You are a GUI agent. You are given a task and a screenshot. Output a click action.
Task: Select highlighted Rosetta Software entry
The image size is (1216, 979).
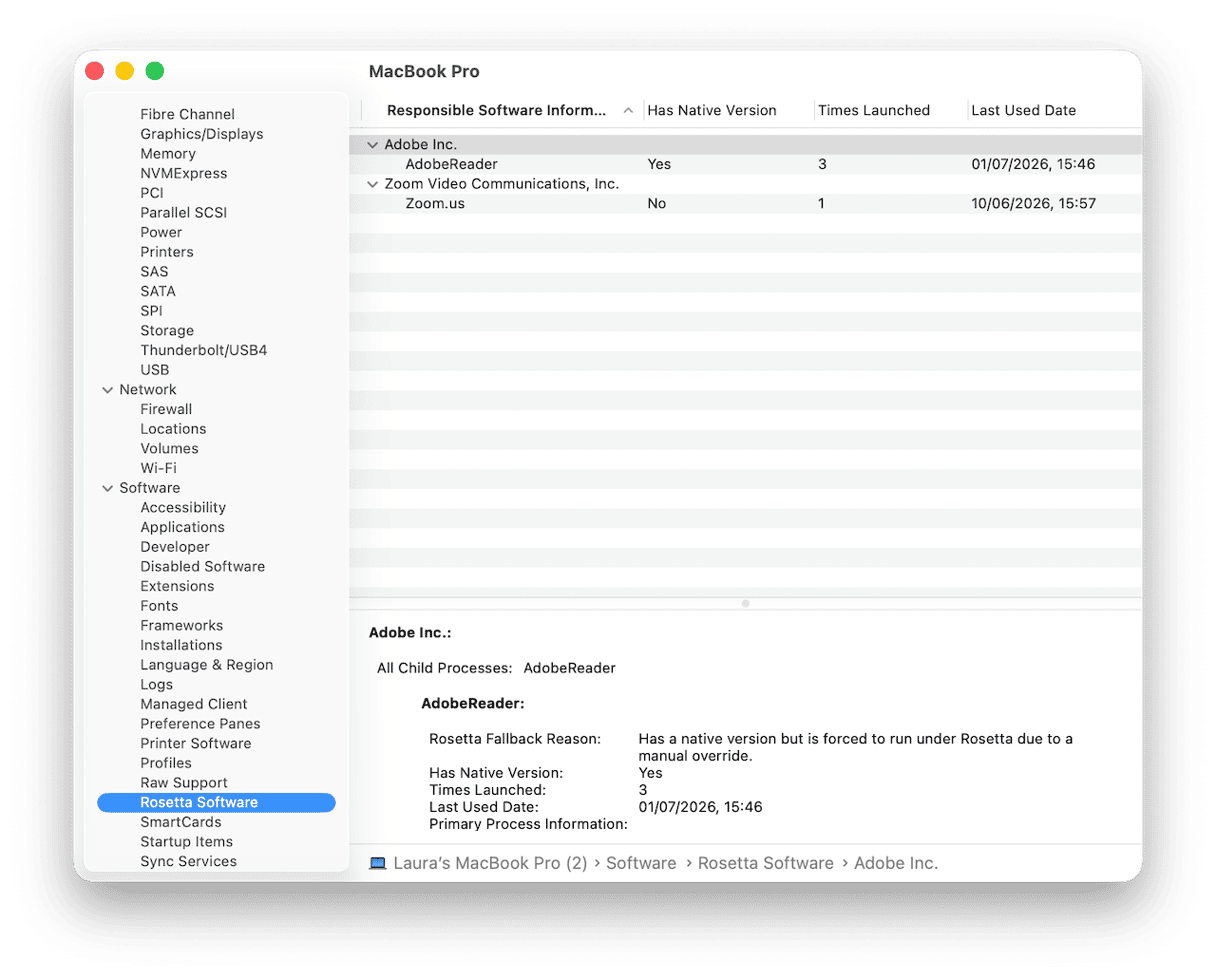[216, 803]
